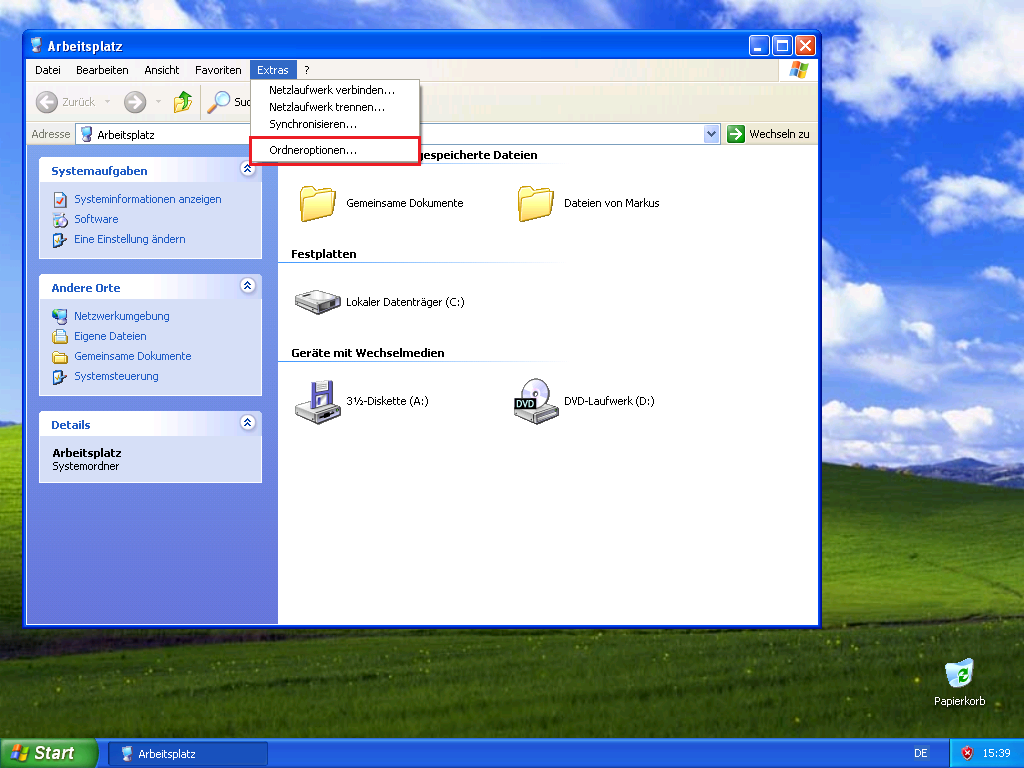Viewport: 1024px width, 768px height.
Task: Click the DE language indicator
Action: coord(921,753)
